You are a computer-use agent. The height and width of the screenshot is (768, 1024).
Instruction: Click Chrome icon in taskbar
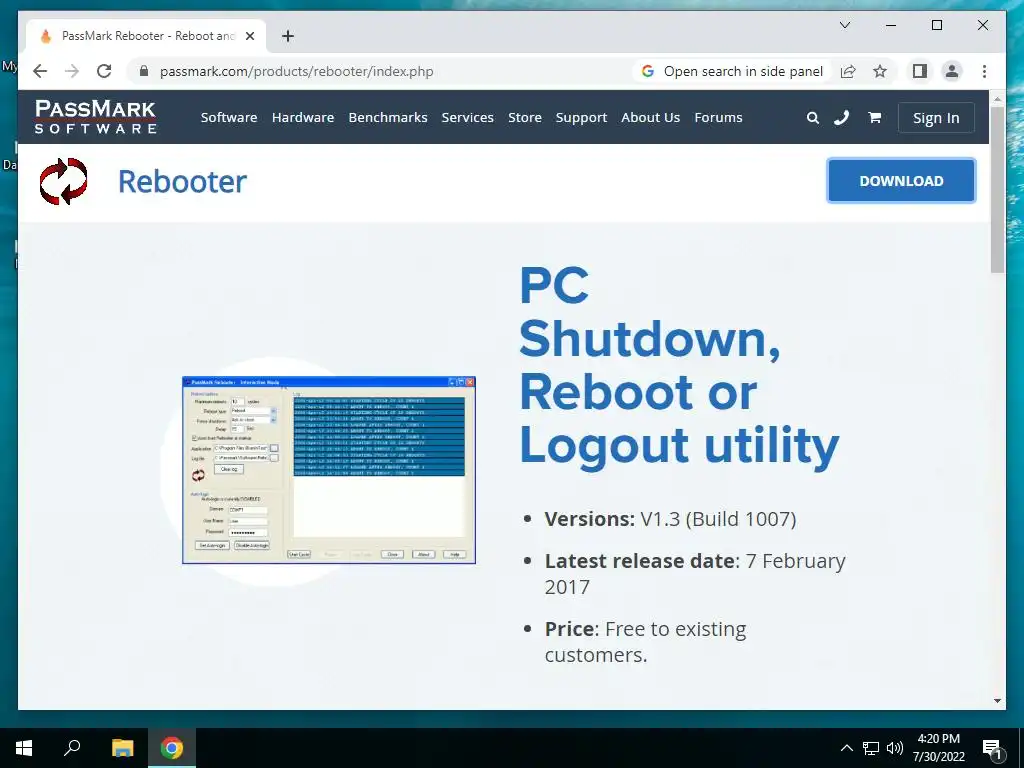click(172, 748)
